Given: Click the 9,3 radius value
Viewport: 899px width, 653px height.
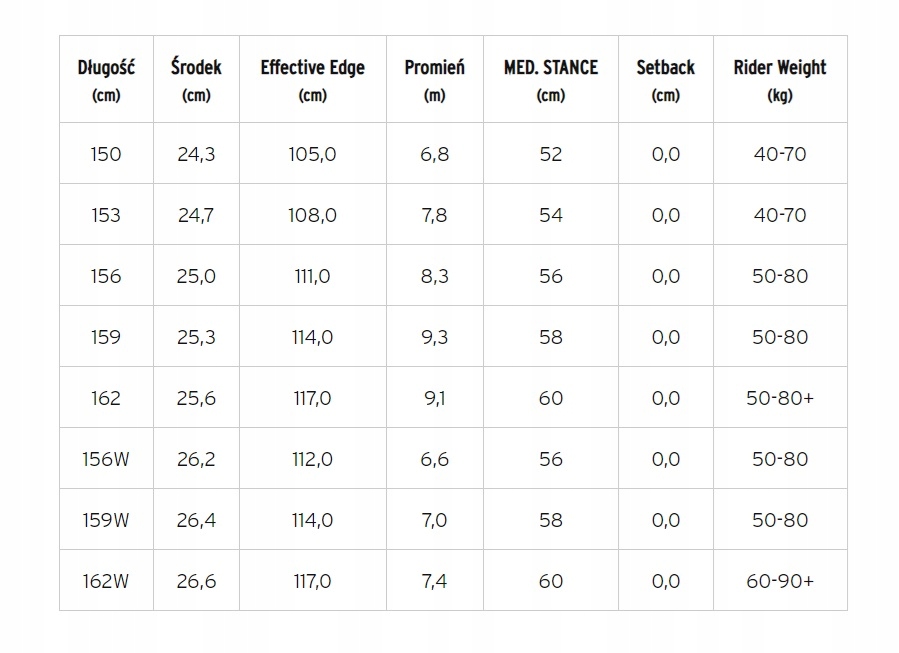Looking at the screenshot, I should tap(434, 337).
